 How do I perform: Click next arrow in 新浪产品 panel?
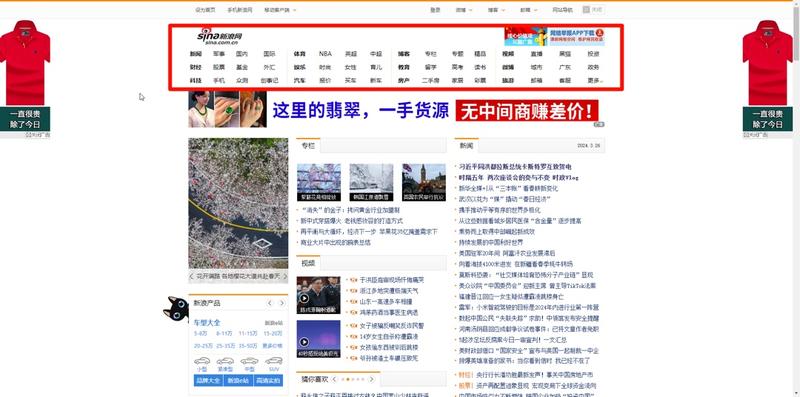click(281, 303)
